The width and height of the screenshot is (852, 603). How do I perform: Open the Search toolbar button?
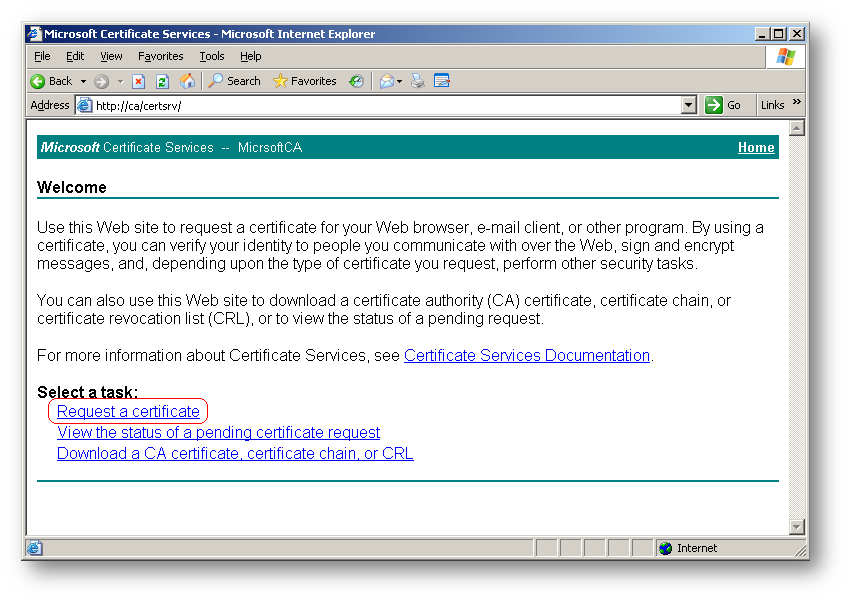click(x=234, y=81)
